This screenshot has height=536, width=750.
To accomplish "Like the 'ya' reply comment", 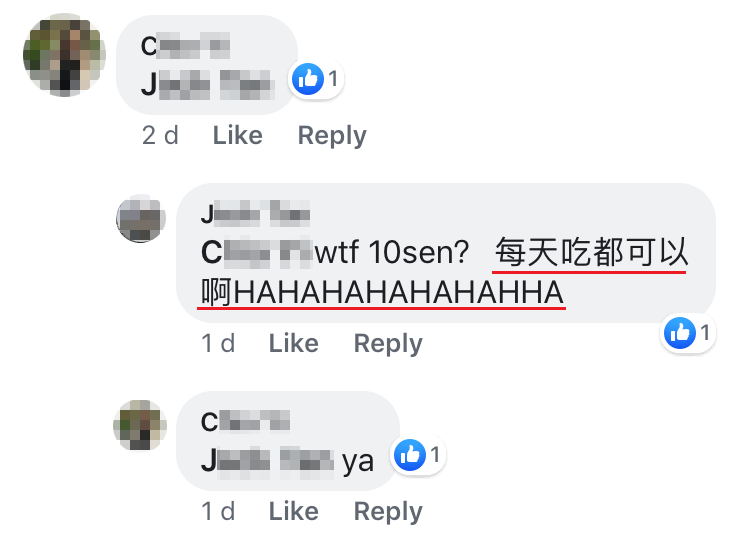I will [x=294, y=512].
